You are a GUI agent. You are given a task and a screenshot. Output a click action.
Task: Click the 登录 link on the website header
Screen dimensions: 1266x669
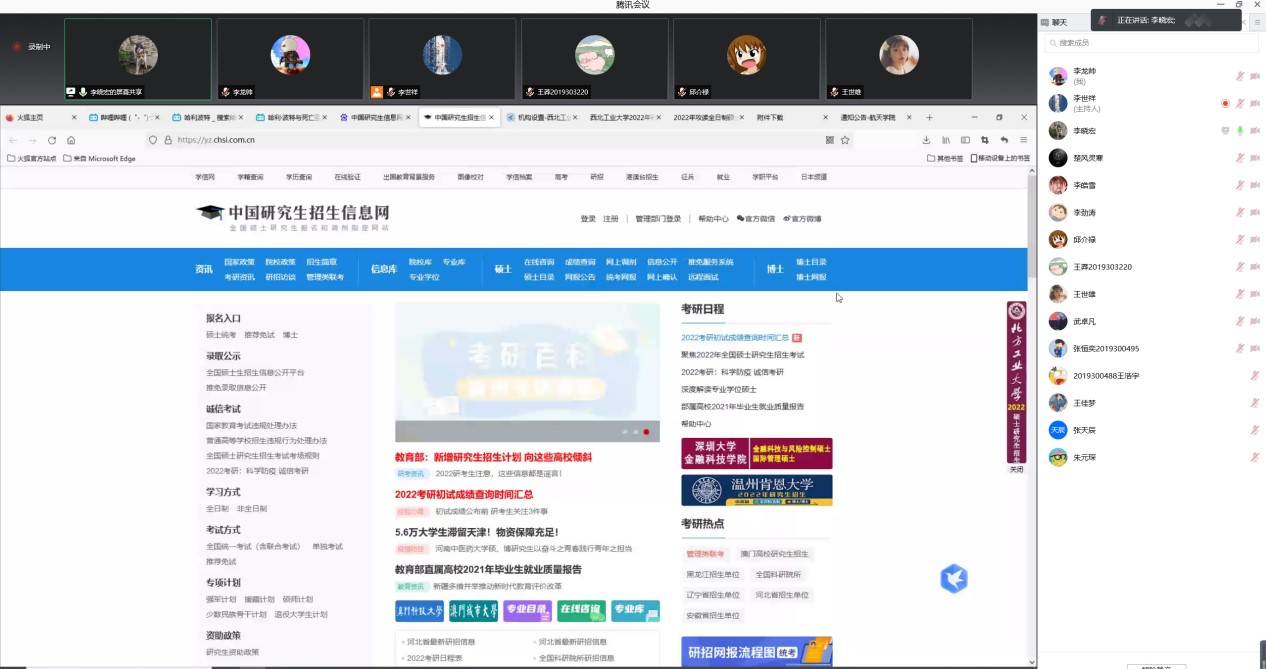click(587, 219)
